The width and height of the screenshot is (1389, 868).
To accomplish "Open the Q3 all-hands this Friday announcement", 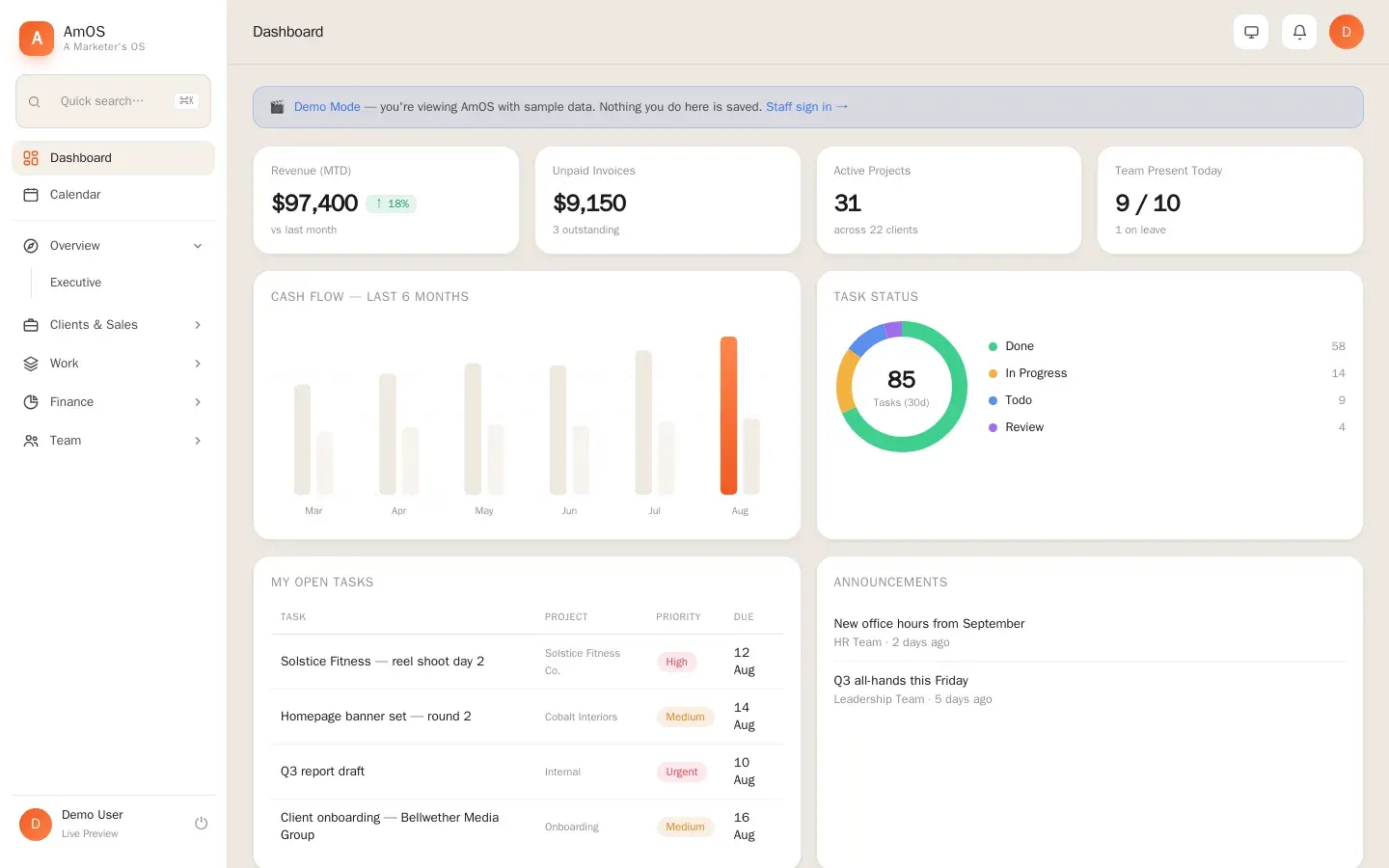I will click(901, 681).
